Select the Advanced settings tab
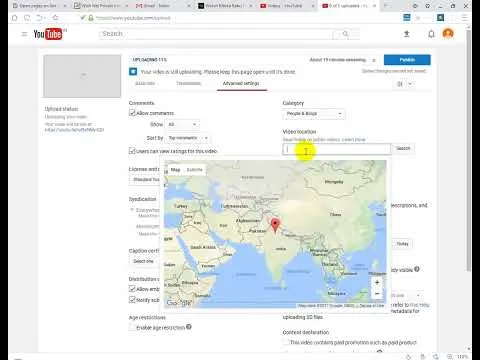Viewport: 480px width, 360px height. [x=241, y=83]
